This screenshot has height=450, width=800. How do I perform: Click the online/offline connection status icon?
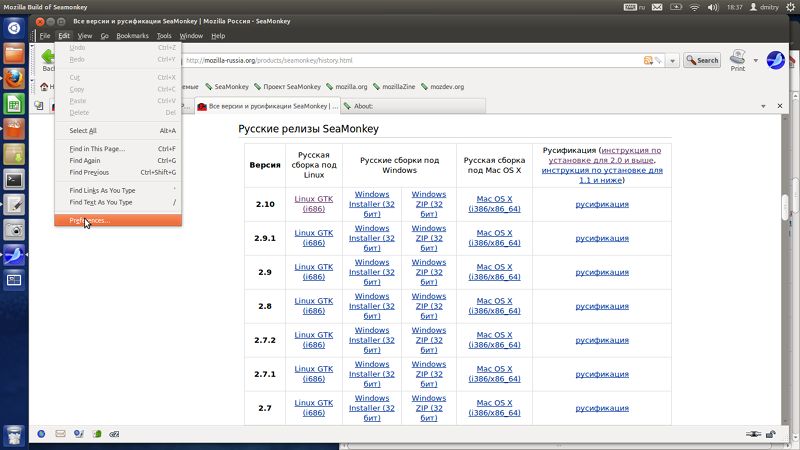(x=754, y=434)
